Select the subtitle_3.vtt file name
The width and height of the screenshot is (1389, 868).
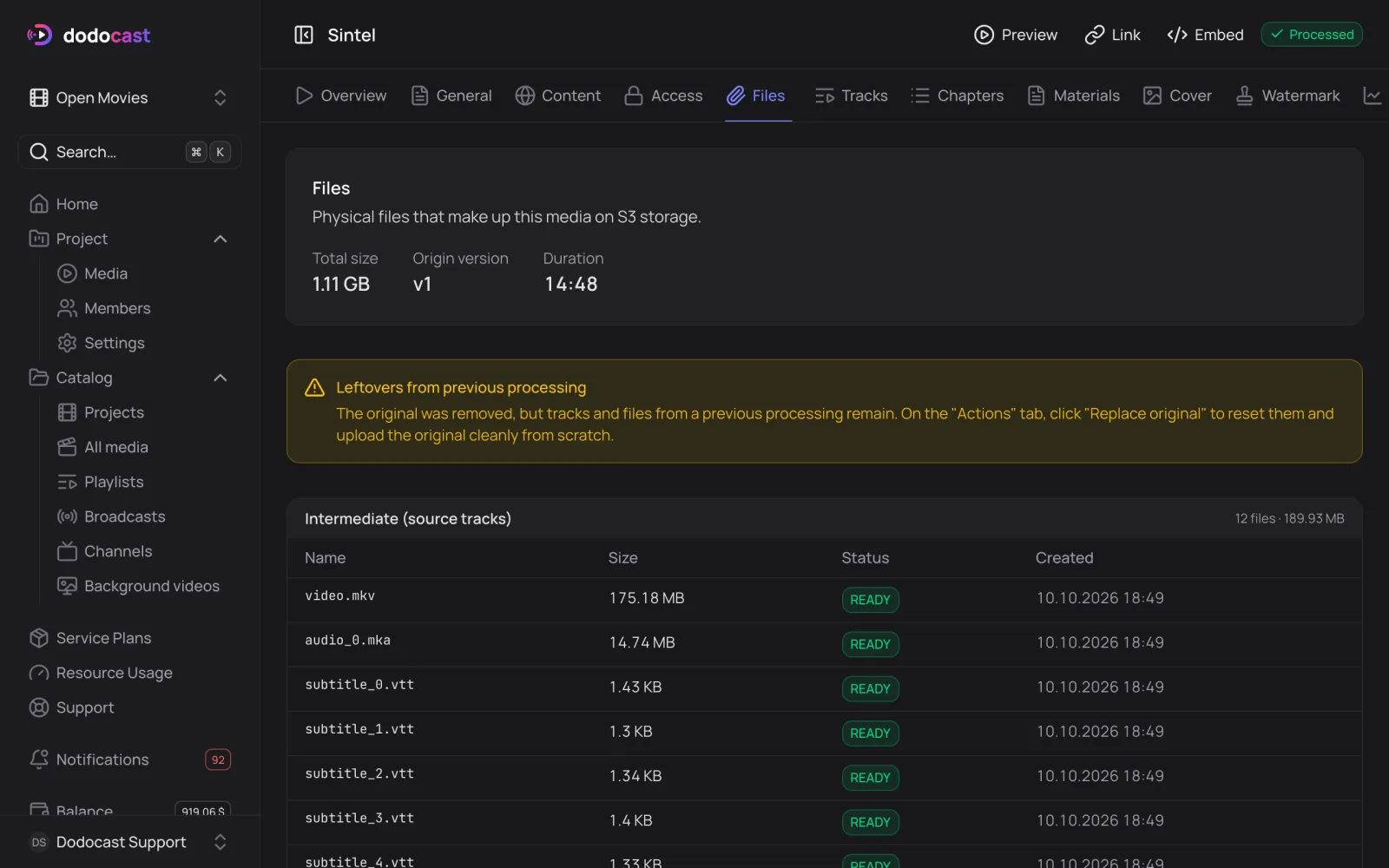(359, 819)
